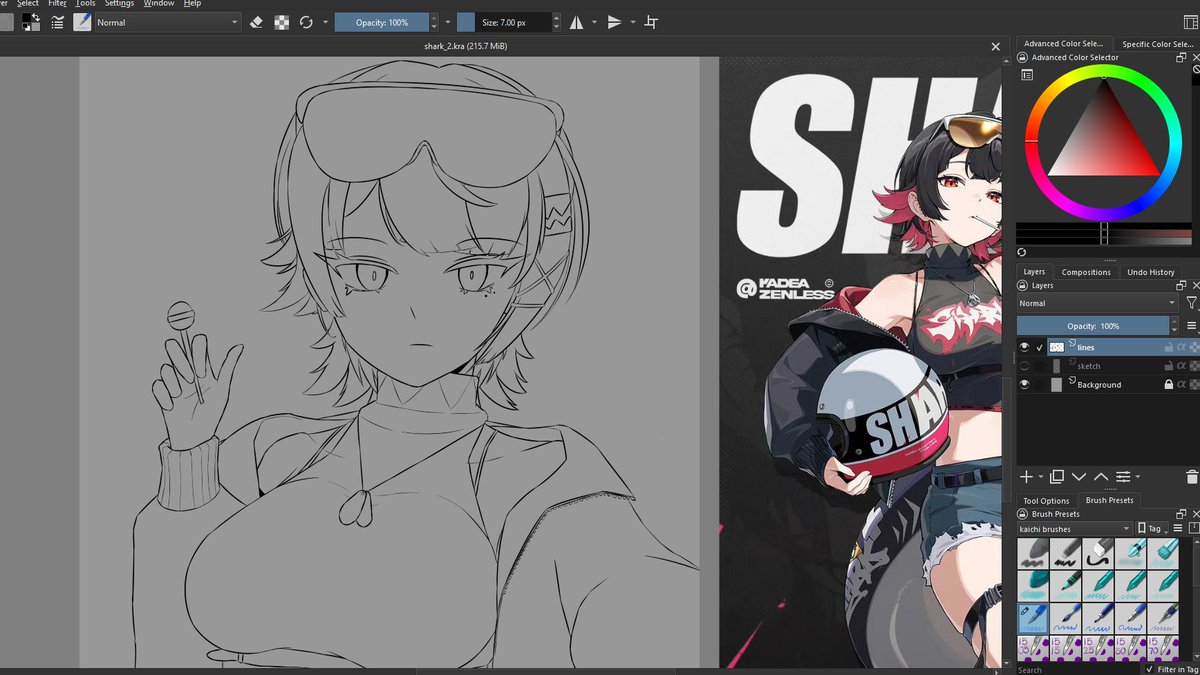Lock the Brush Presets docker using its lock icon

pyautogui.click(x=1023, y=514)
